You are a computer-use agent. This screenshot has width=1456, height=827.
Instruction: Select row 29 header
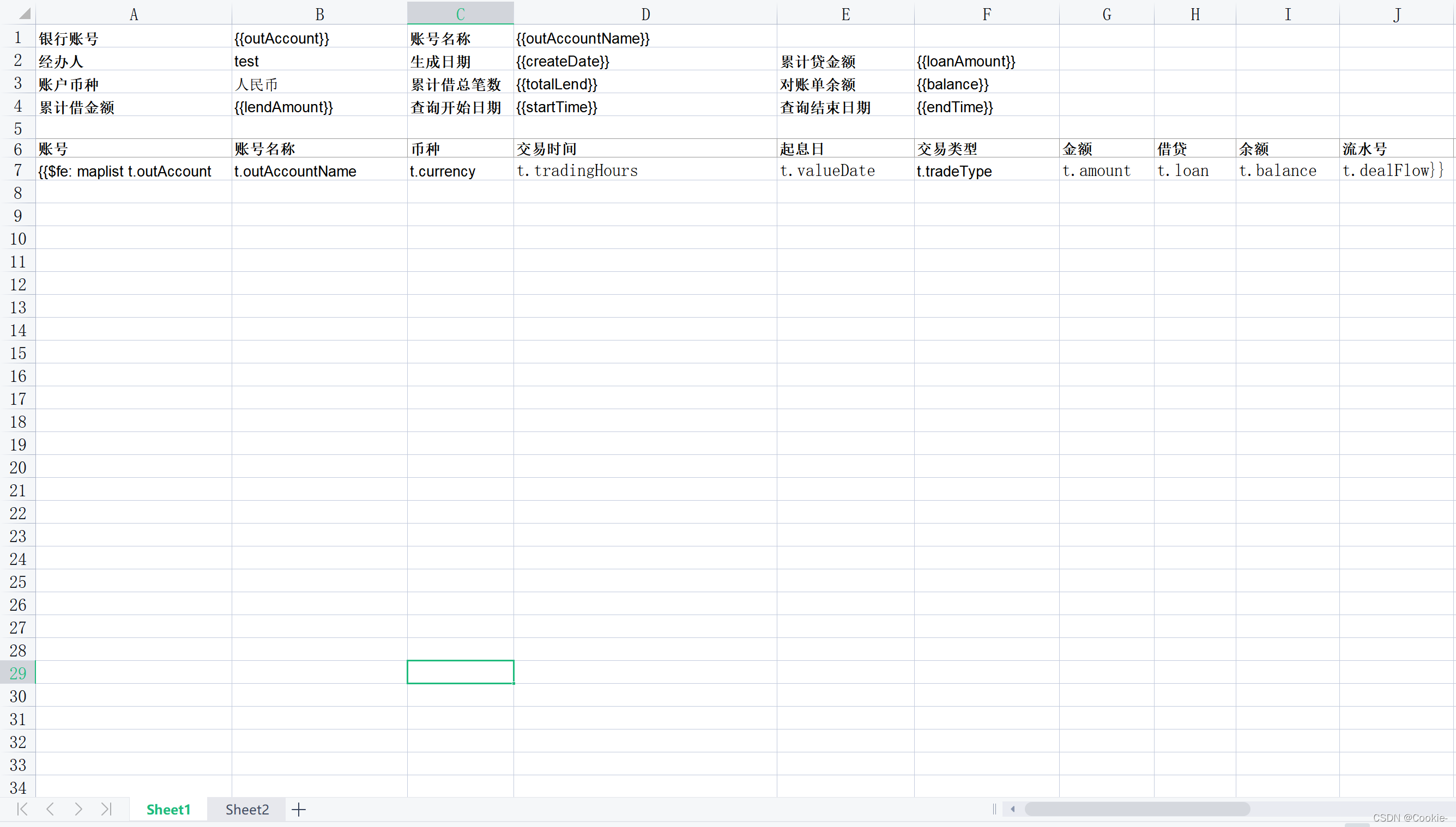click(17, 673)
